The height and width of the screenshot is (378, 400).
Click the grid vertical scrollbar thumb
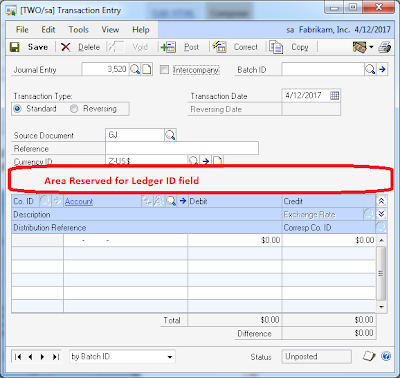click(381, 274)
